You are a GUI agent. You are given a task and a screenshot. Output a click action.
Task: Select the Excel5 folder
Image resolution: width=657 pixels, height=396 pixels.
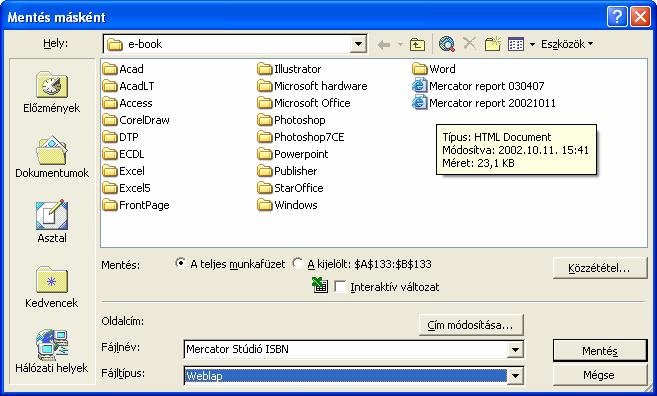(127, 188)
